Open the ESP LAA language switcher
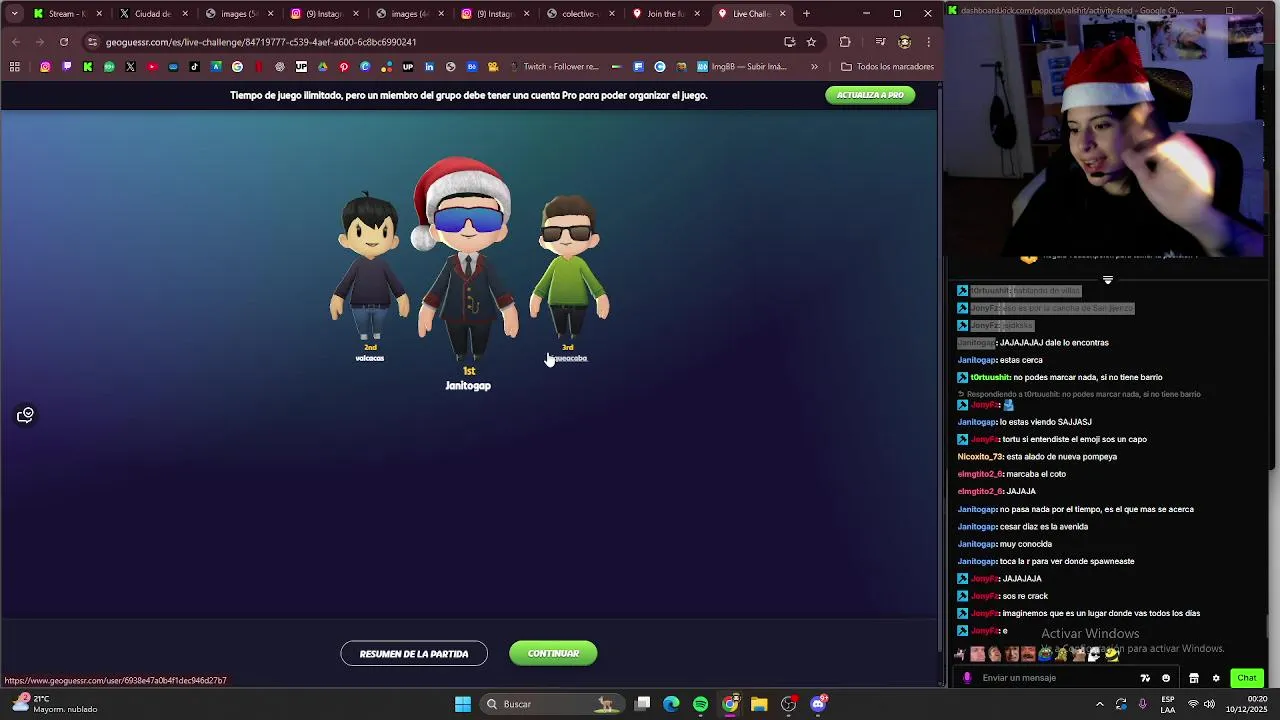This screenshot has height=720, width=1280. click(1168, 704)
